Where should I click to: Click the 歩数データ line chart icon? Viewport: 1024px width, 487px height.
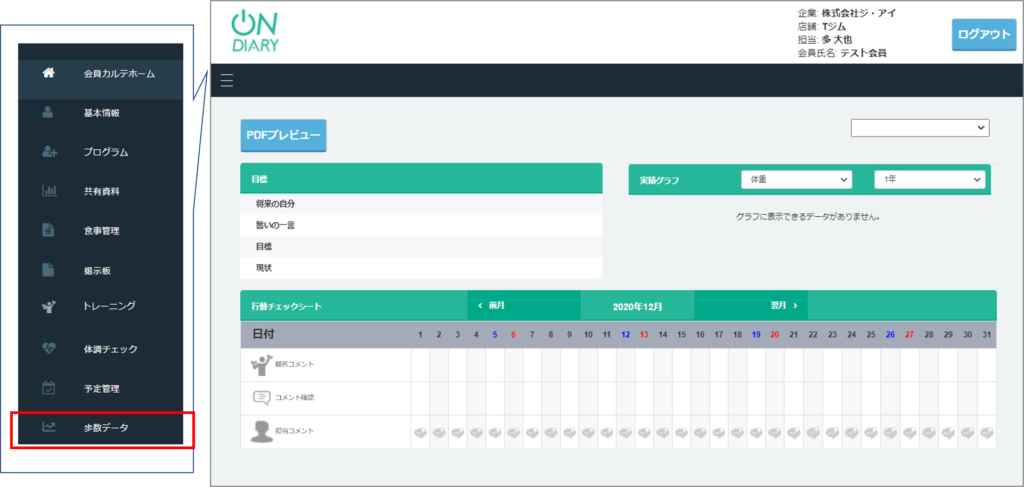coord(48,428)
